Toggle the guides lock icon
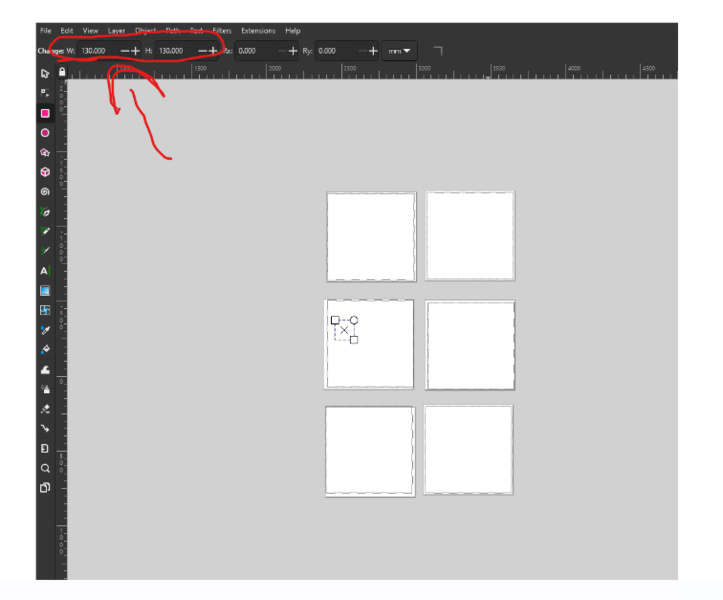Viewport: 723px width, 600px height. pos(62,72)
